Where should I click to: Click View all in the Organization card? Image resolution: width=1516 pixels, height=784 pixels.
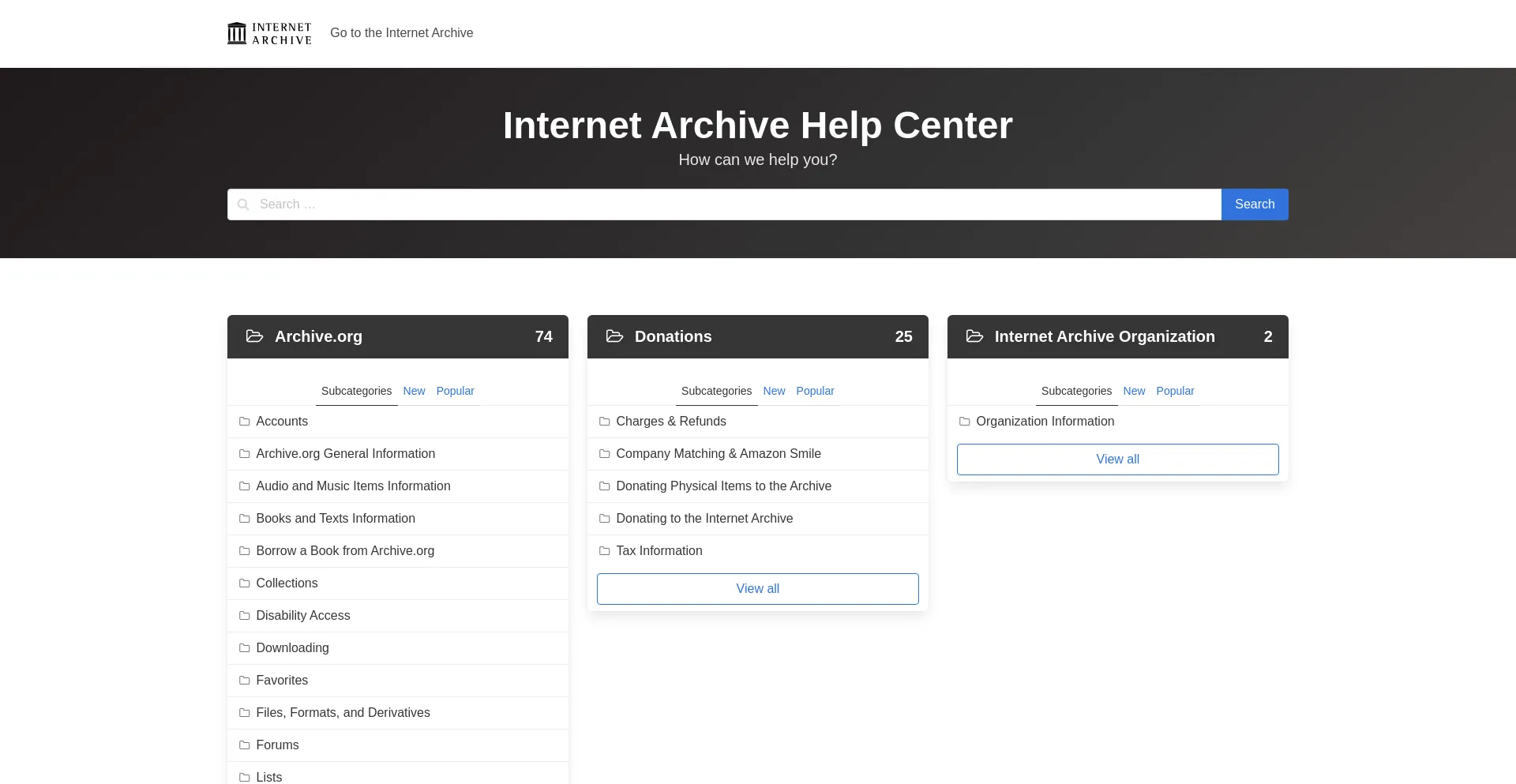coord(1118,460)
